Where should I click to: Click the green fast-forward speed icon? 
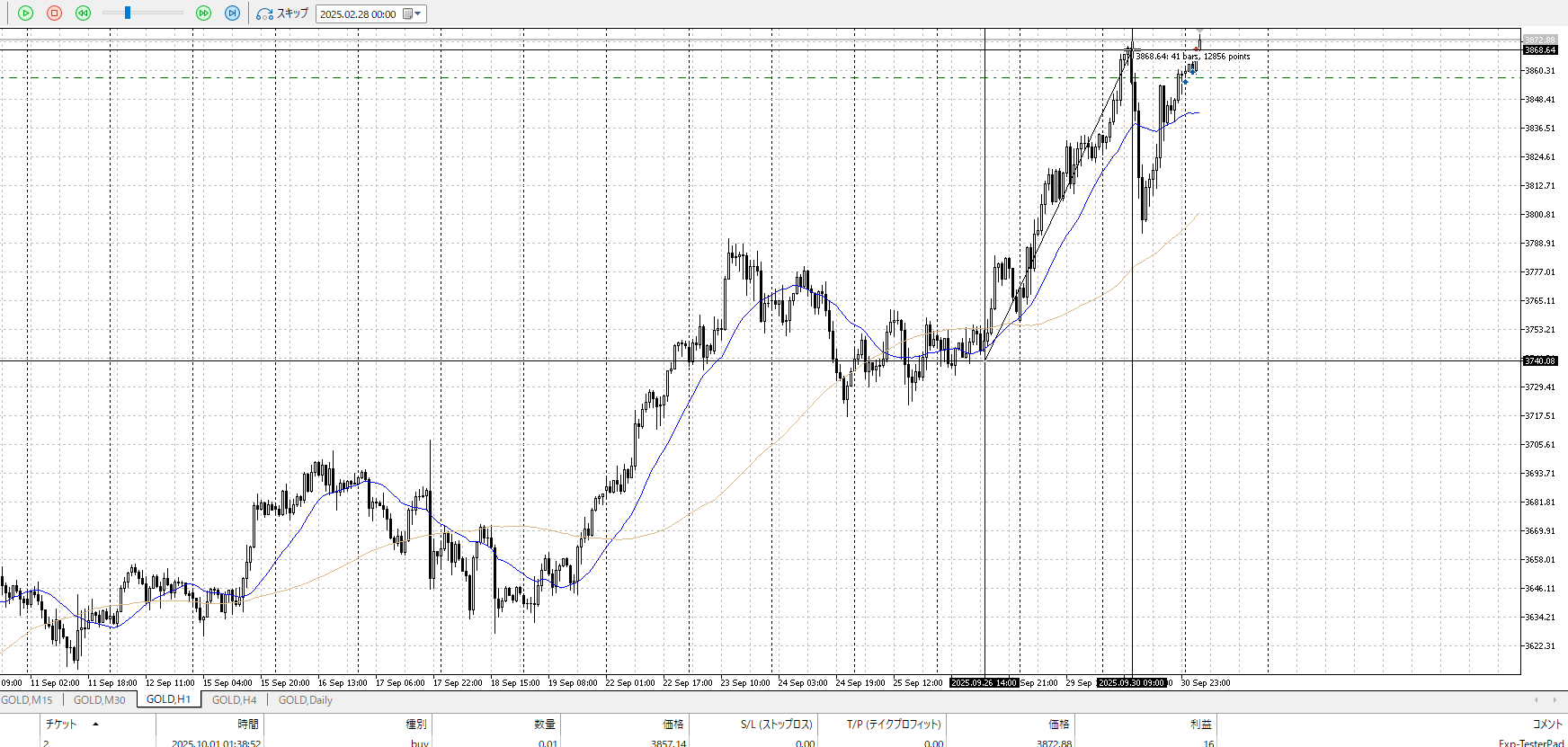(x=203, y=13)
